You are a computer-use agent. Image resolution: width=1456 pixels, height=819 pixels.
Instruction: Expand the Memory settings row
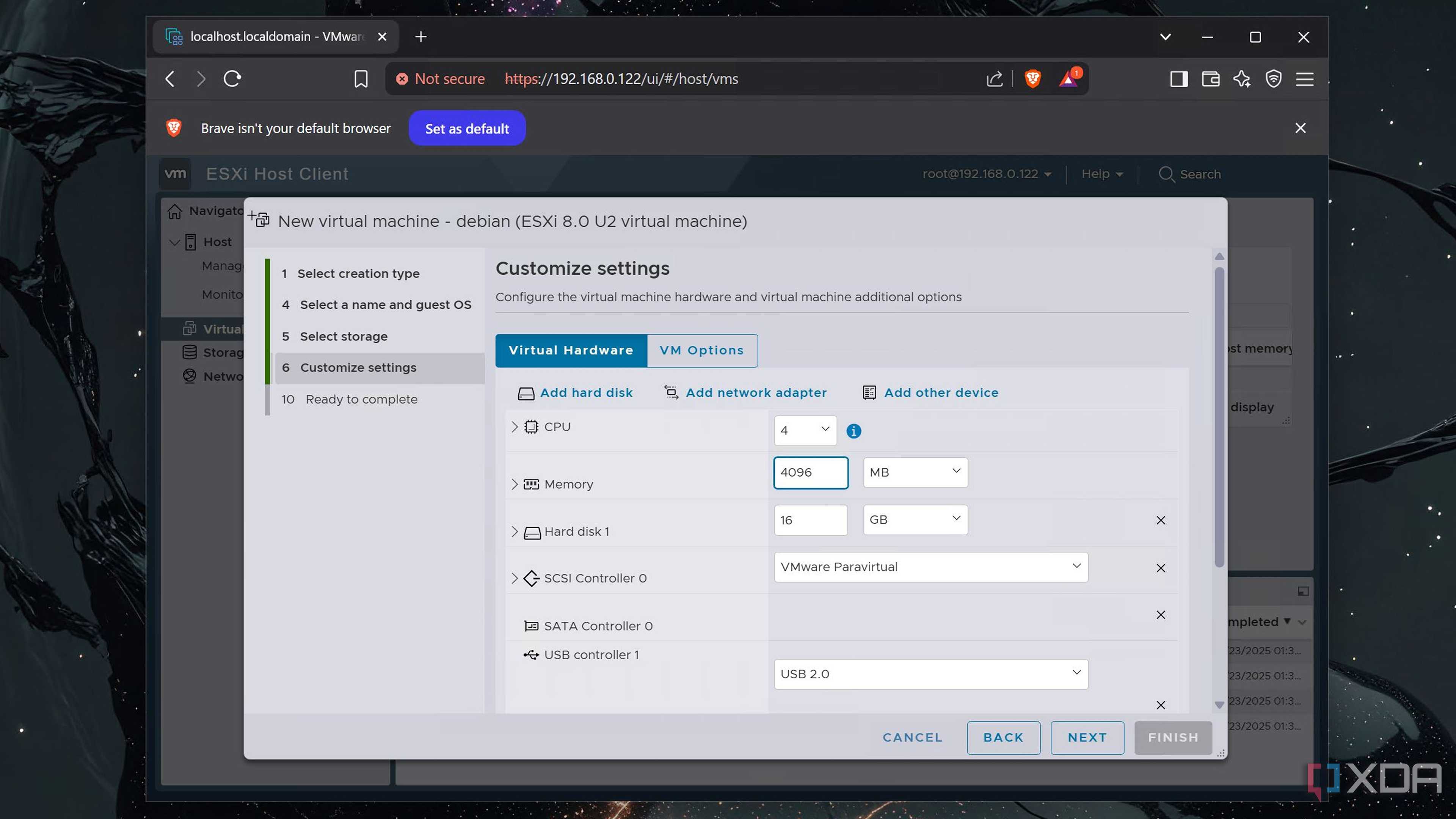tap(515, 485)
